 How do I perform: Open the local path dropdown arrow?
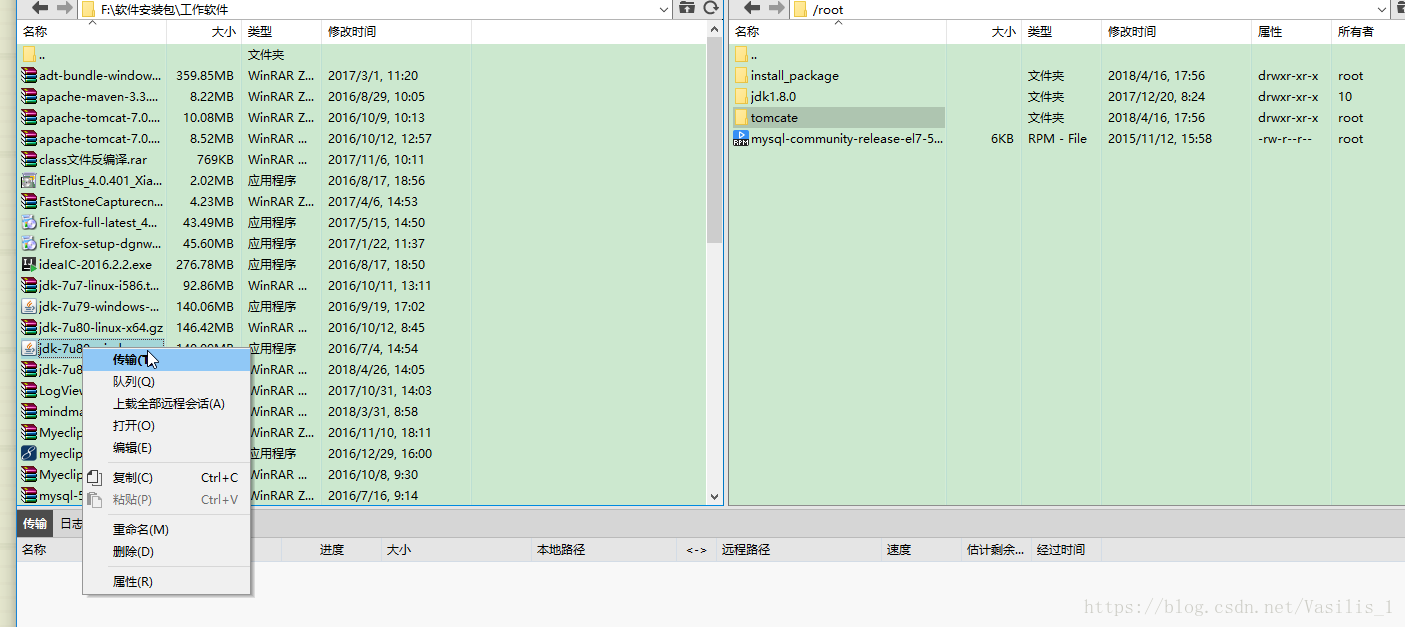(665, 9)
